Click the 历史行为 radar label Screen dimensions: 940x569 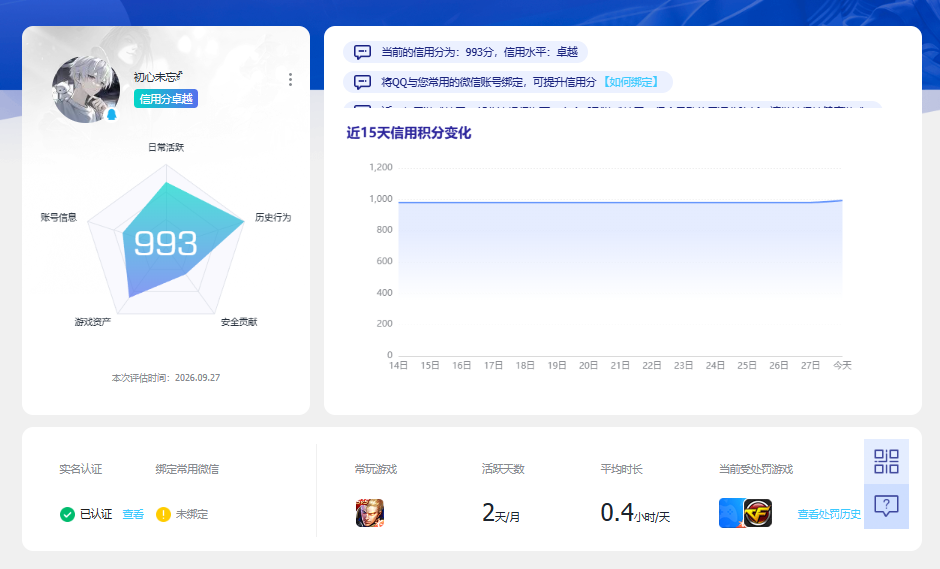(273, 217)
